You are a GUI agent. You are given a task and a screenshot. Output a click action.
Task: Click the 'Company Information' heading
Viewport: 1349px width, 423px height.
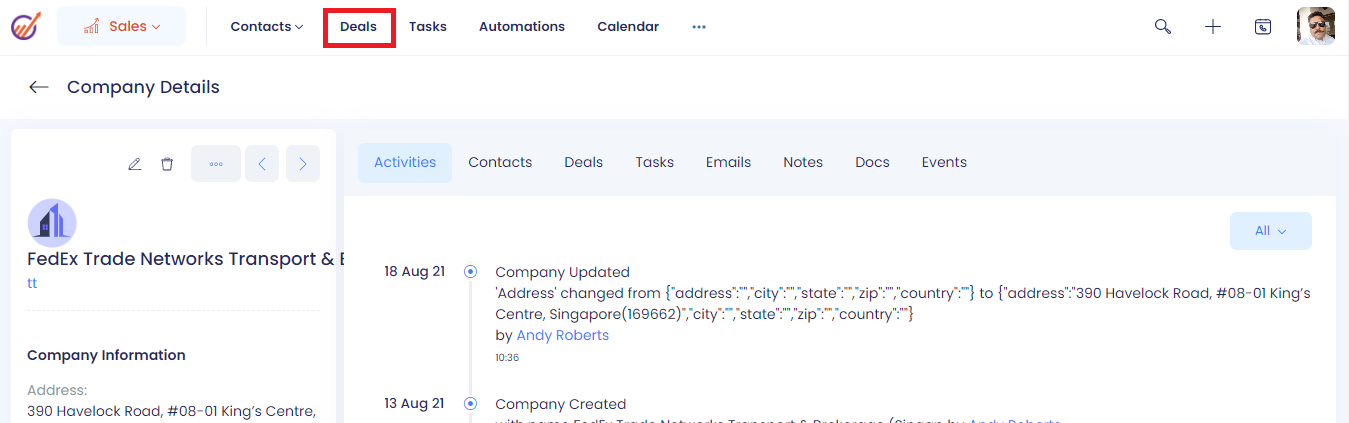106,355
